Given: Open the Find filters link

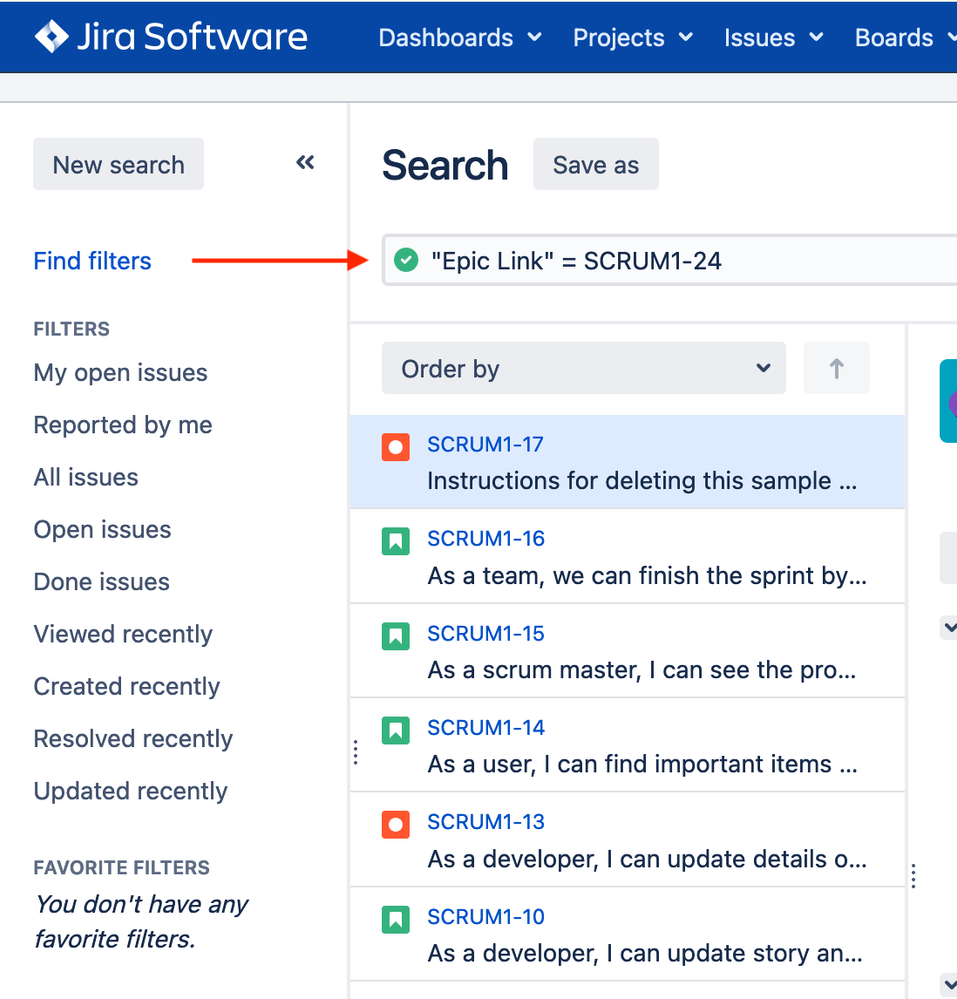Looking at the screenshot, I should click(92, 261).
